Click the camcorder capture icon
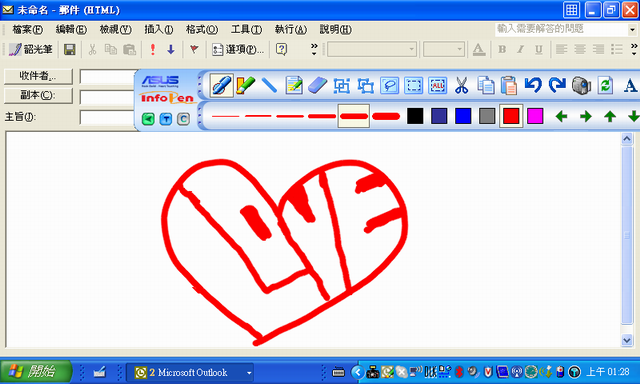This screenshot has width=640, height=384. (581, 85)
